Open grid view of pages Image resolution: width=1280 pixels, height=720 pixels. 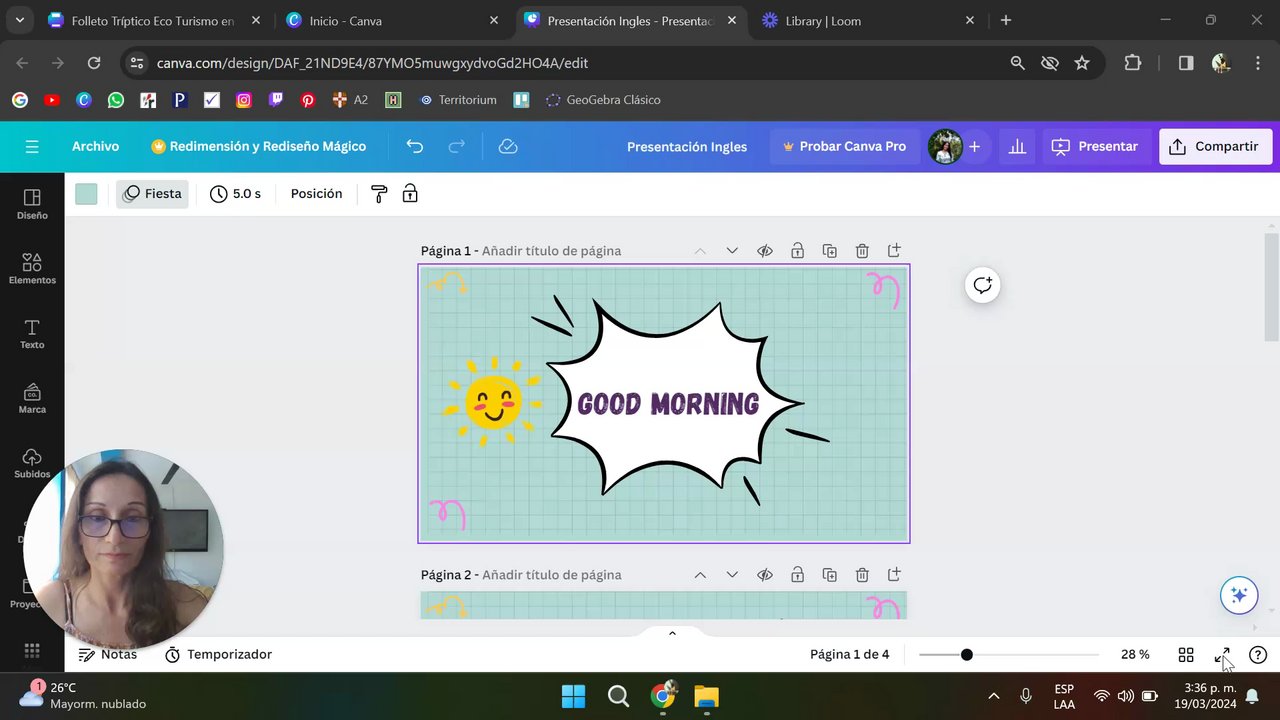[1186, 655]
